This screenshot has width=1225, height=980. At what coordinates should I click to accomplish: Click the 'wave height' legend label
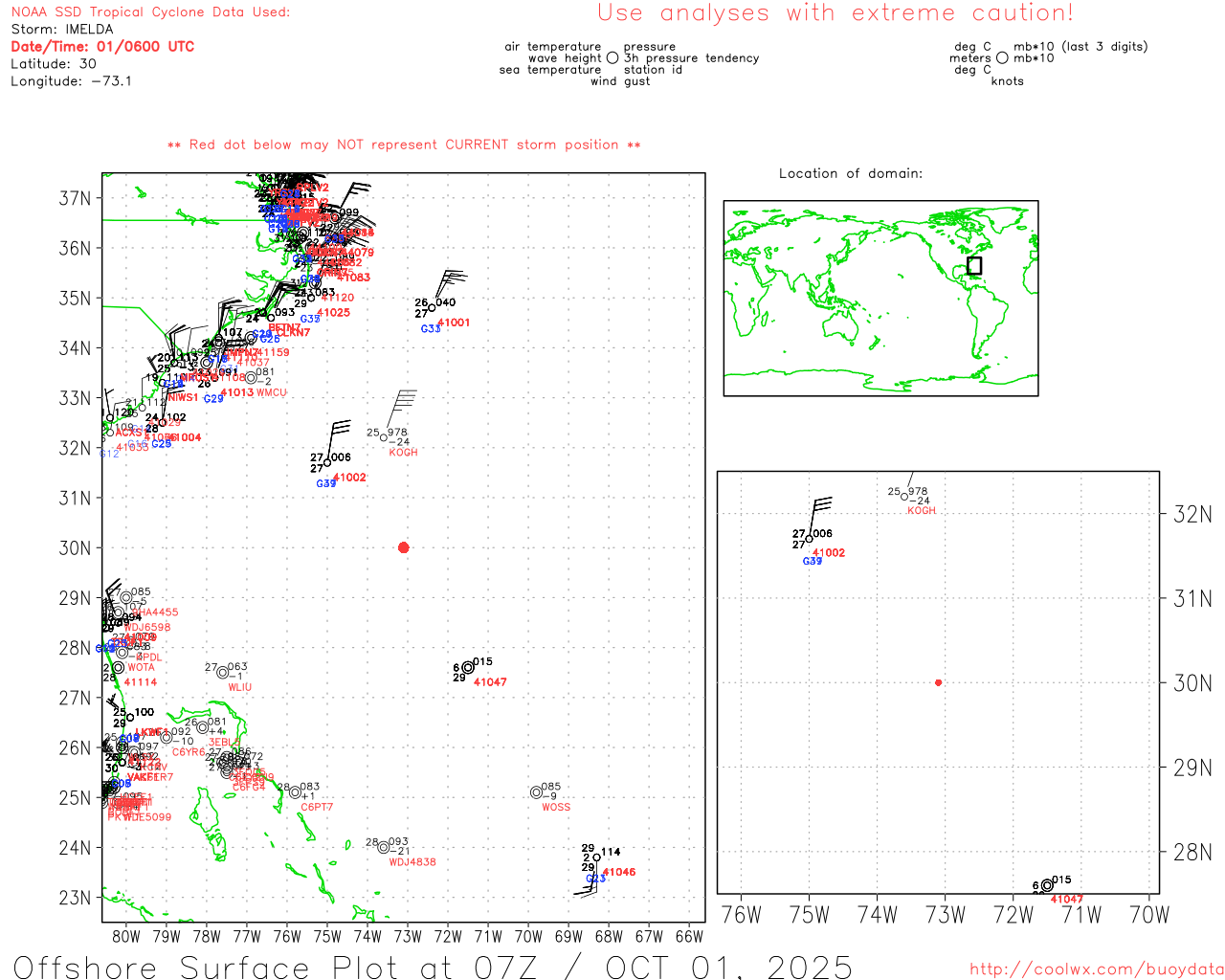click(x=565, y=58)
